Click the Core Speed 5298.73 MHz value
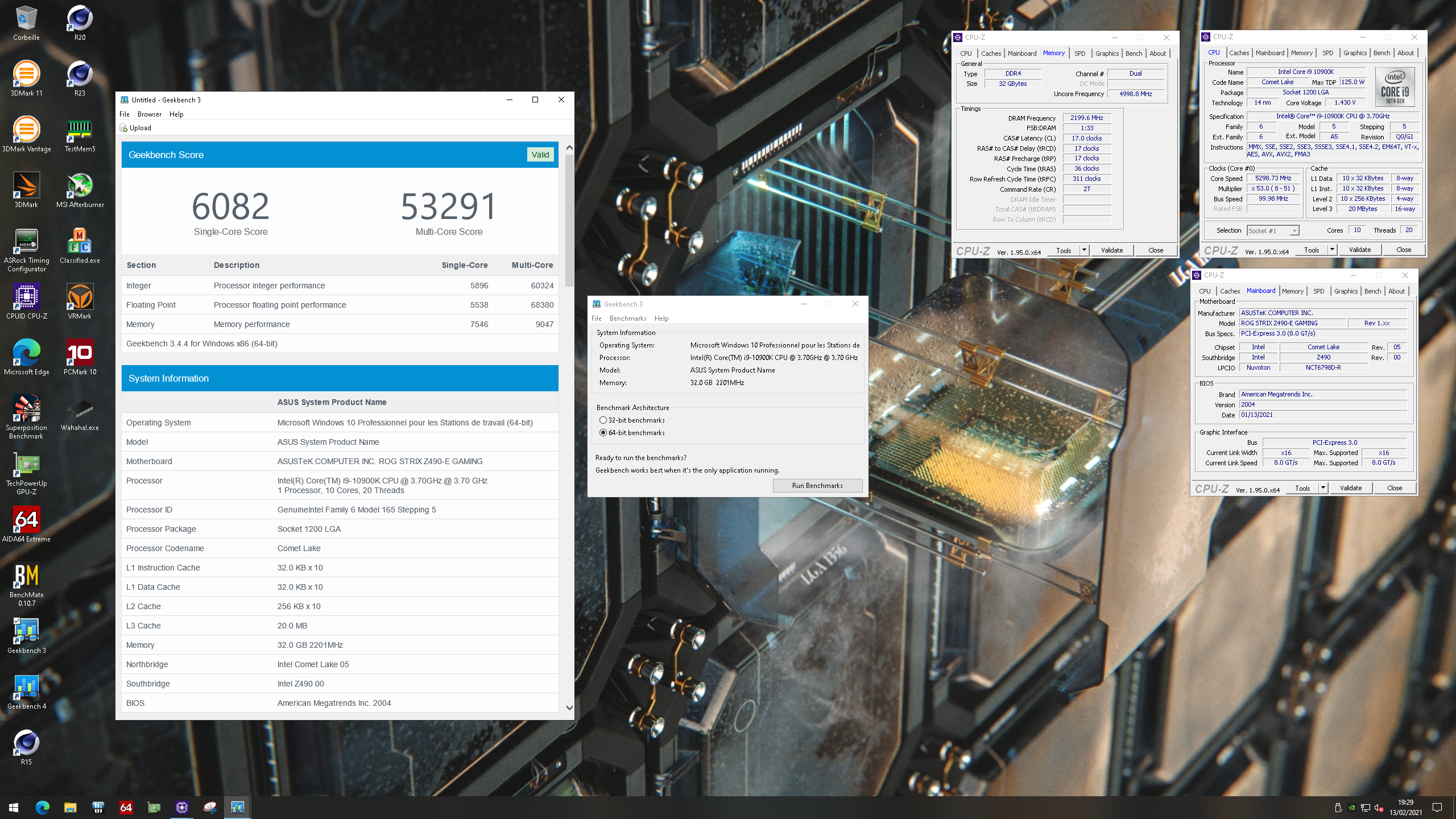The width and height of the screenshot is (1456, 819). click(x=1273, y=178)
